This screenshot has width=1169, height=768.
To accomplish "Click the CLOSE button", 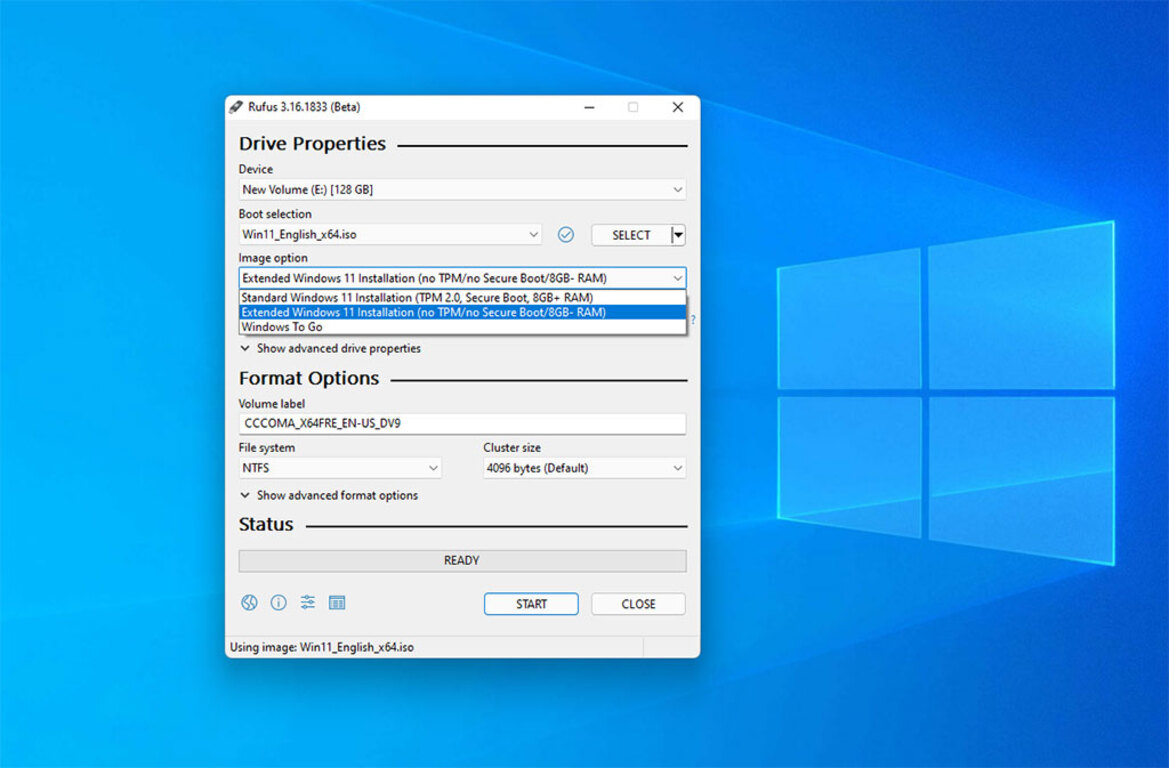I will click(638, 604).
